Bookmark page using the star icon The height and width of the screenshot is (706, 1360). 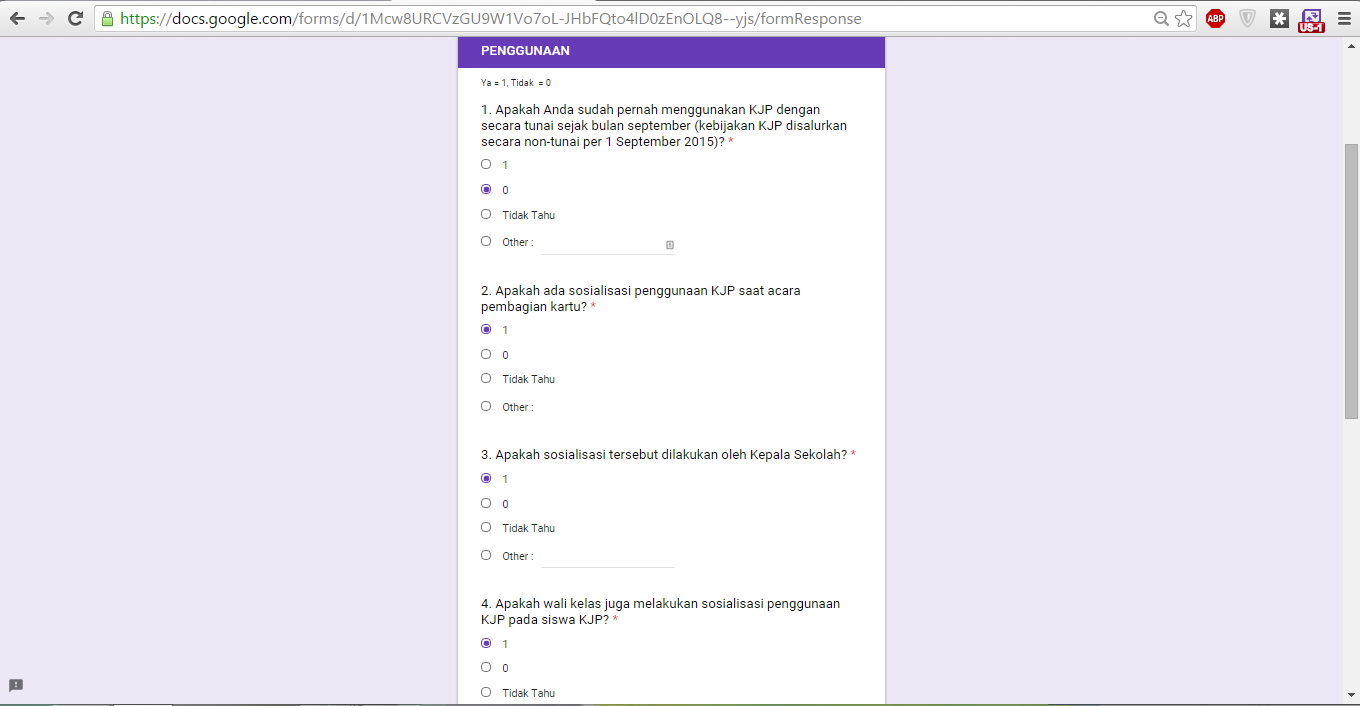1184,18
